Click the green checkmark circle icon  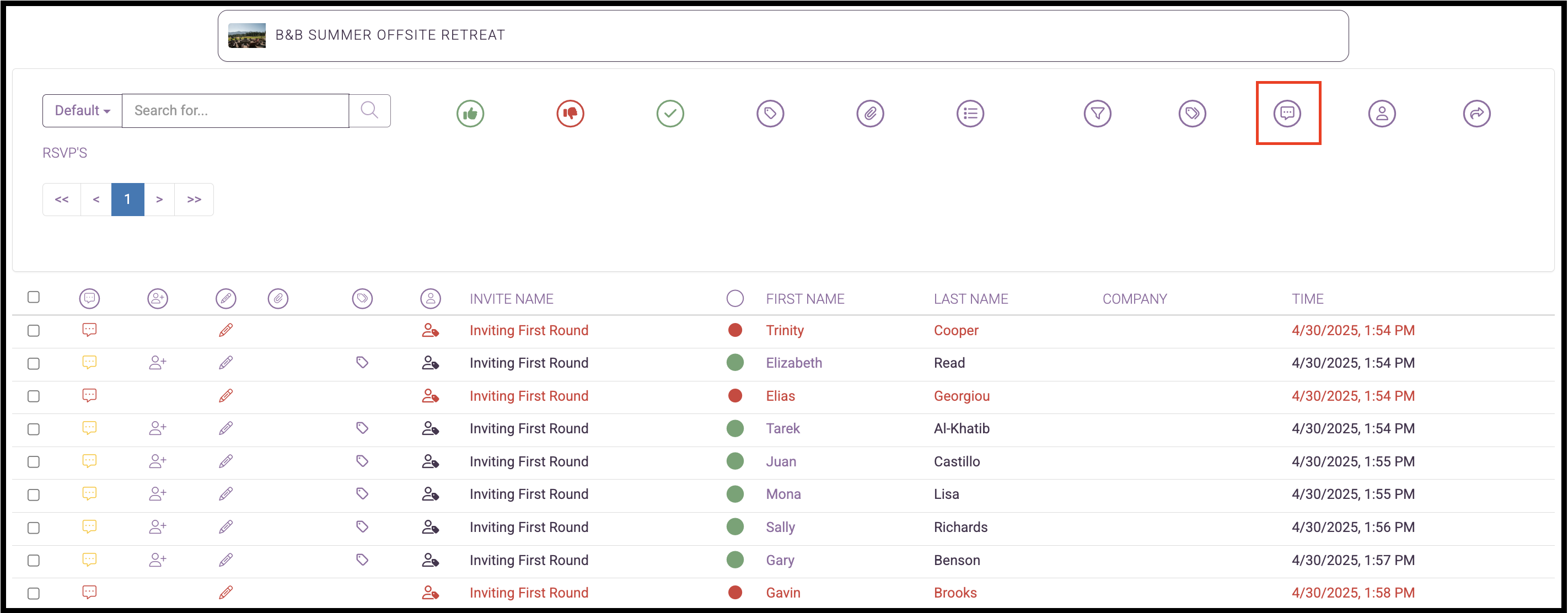point(670,113)
